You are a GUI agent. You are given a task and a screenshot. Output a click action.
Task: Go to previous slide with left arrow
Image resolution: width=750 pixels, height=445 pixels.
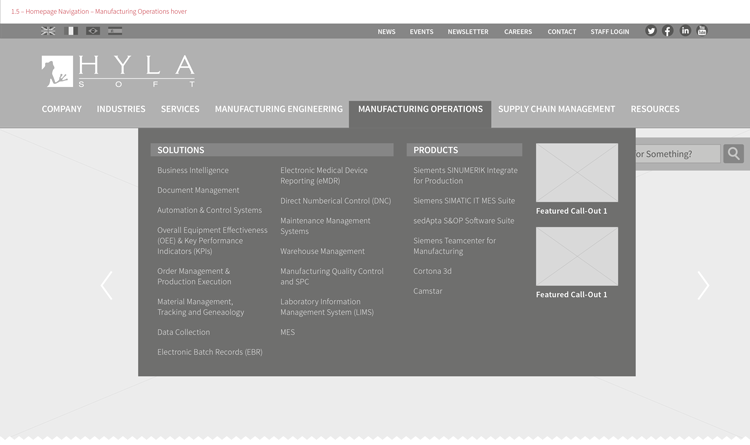pos(107,286)
